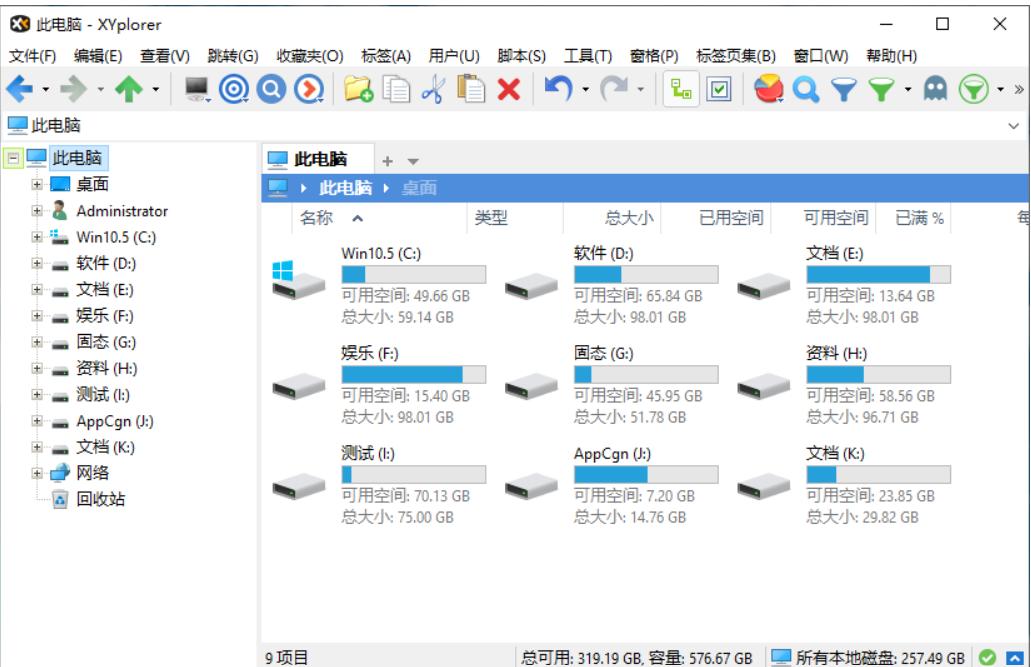This screenshot has height=667, width=1031.
Task: Click the Find Files magnifier icon
Action: point(805,89)
